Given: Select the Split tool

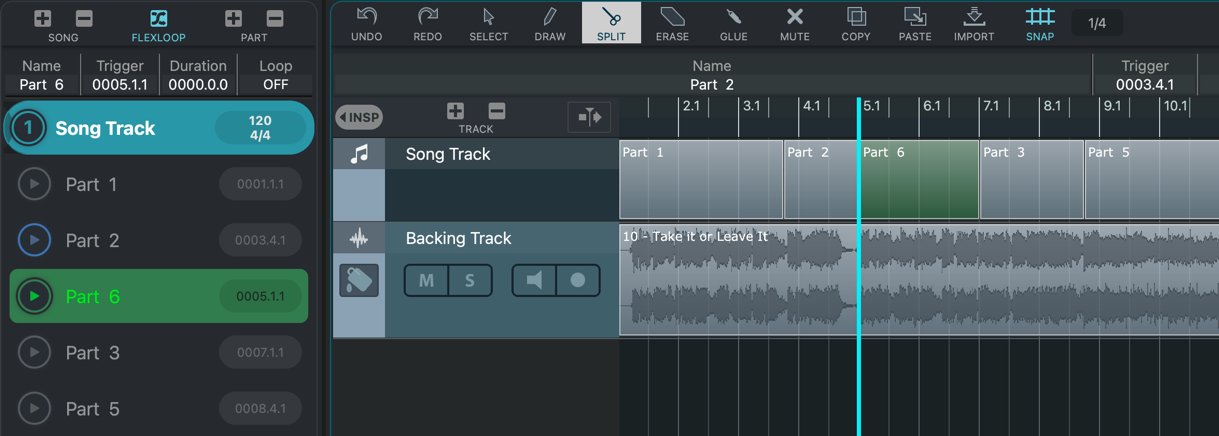Looking at the screenshot, I should tap(610, 22).
